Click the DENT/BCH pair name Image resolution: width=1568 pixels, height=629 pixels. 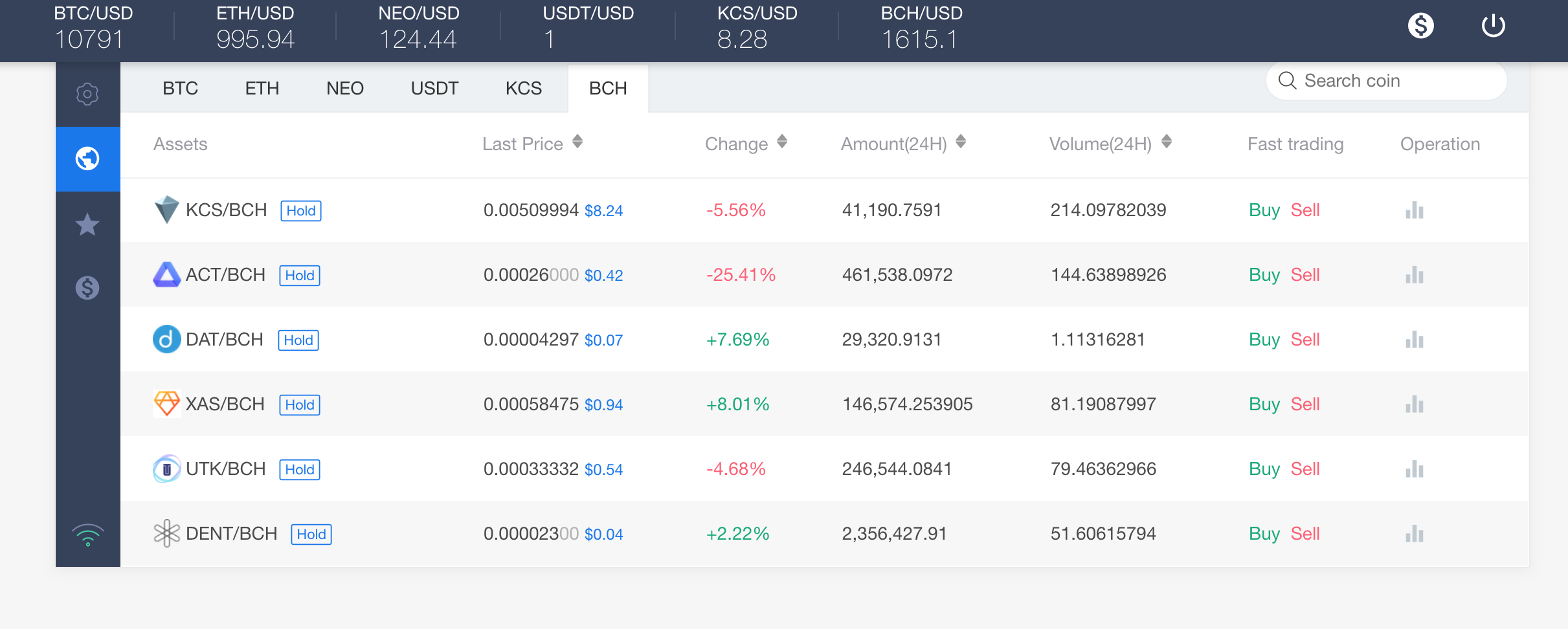(231, 534)
